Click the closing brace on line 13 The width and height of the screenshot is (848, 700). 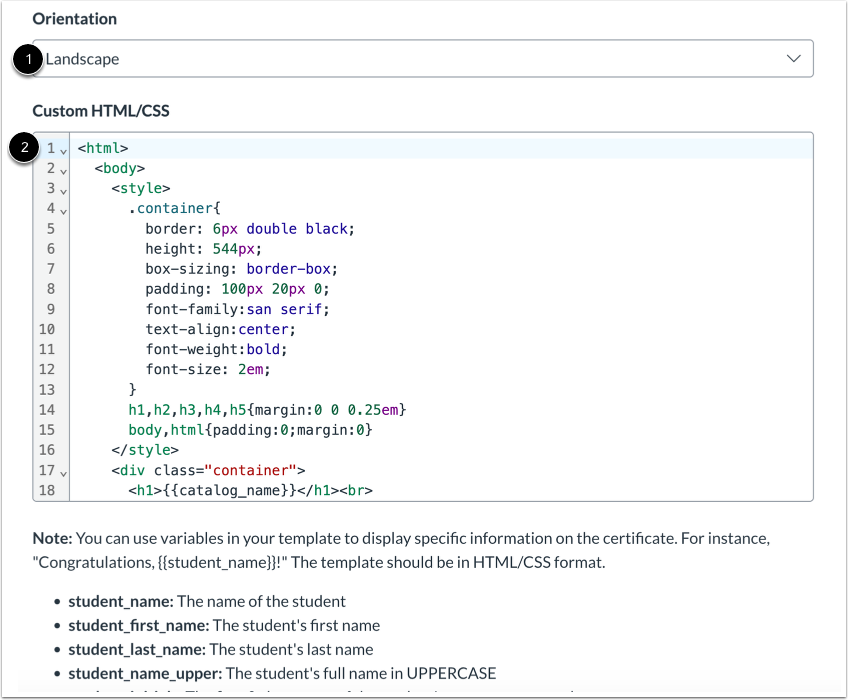coord(132,390)
